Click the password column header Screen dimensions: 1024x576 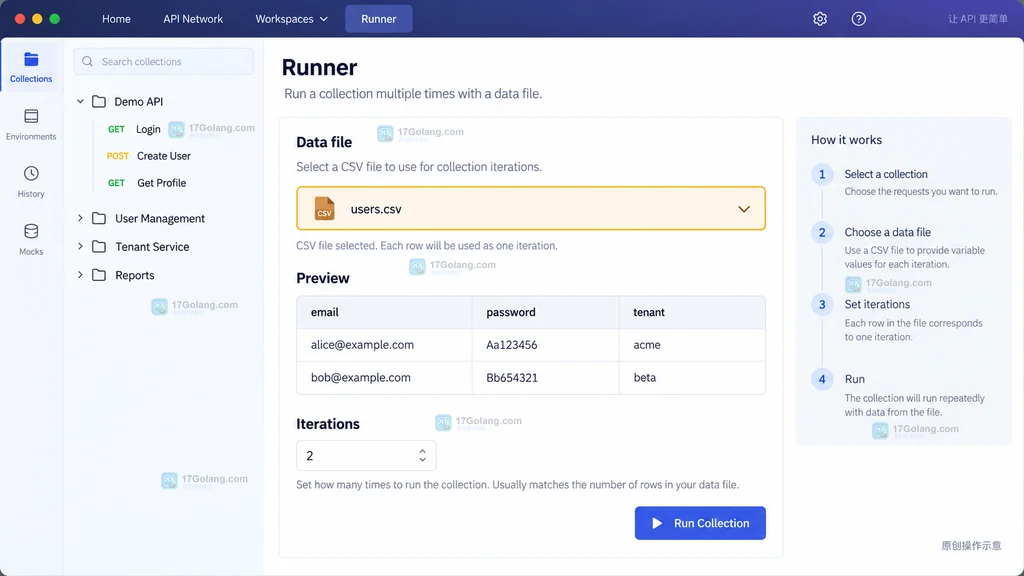coord(545,312)
